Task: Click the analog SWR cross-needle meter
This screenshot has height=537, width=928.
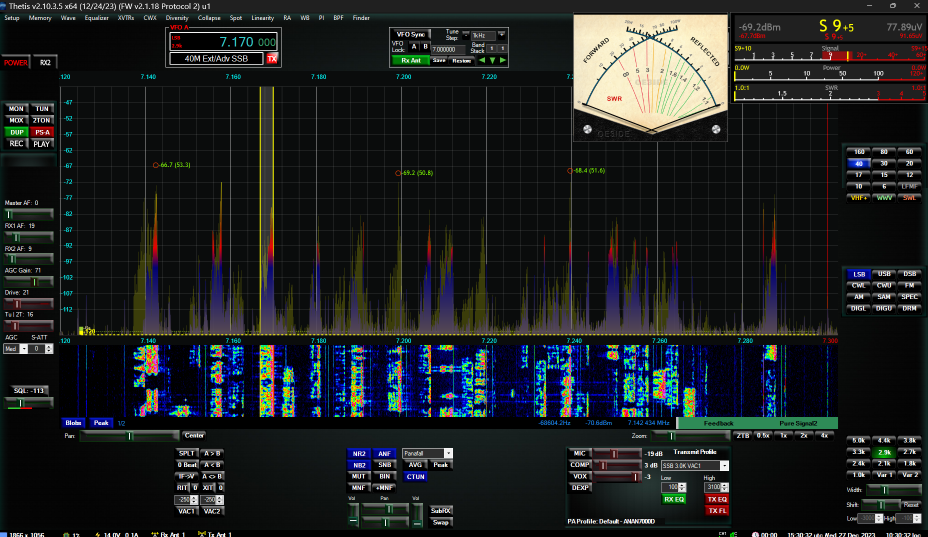Action: click(650, 78)
